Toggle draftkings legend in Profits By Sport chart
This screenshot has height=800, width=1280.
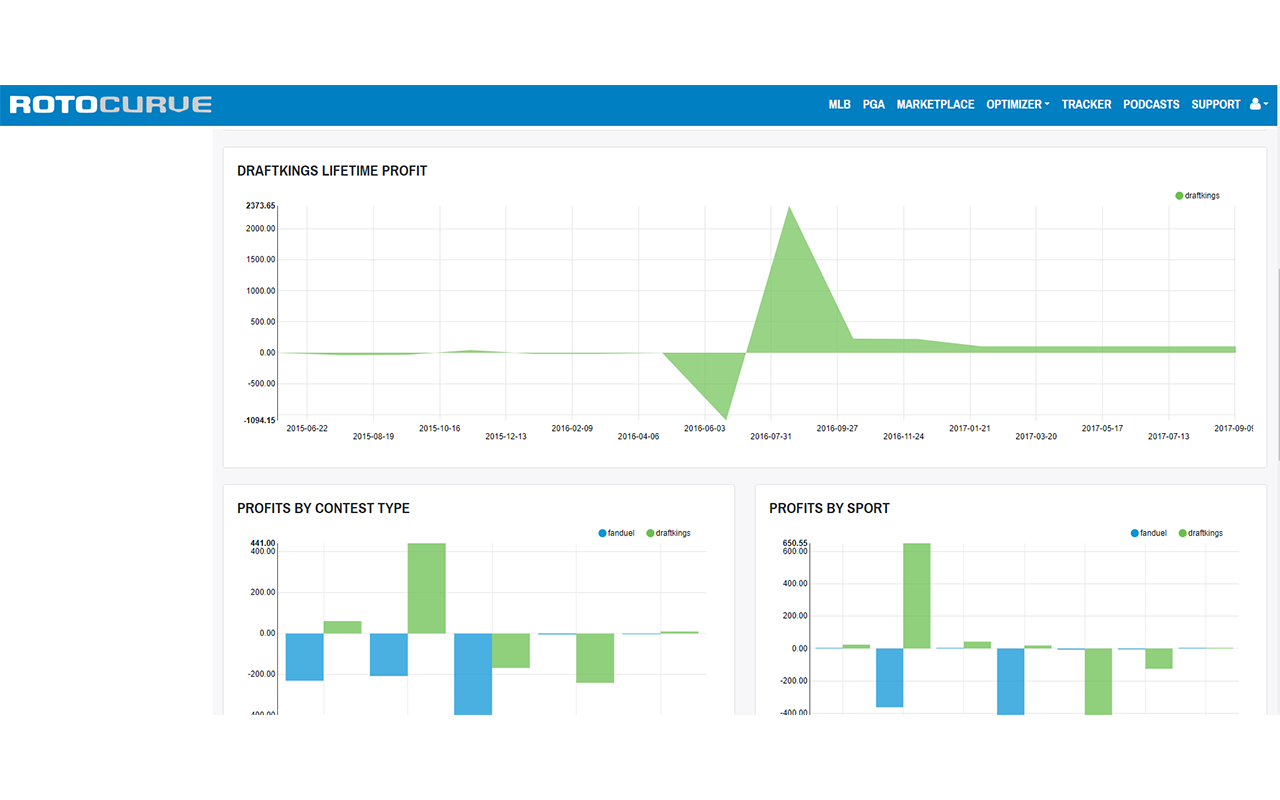[x=1201, y=533]
